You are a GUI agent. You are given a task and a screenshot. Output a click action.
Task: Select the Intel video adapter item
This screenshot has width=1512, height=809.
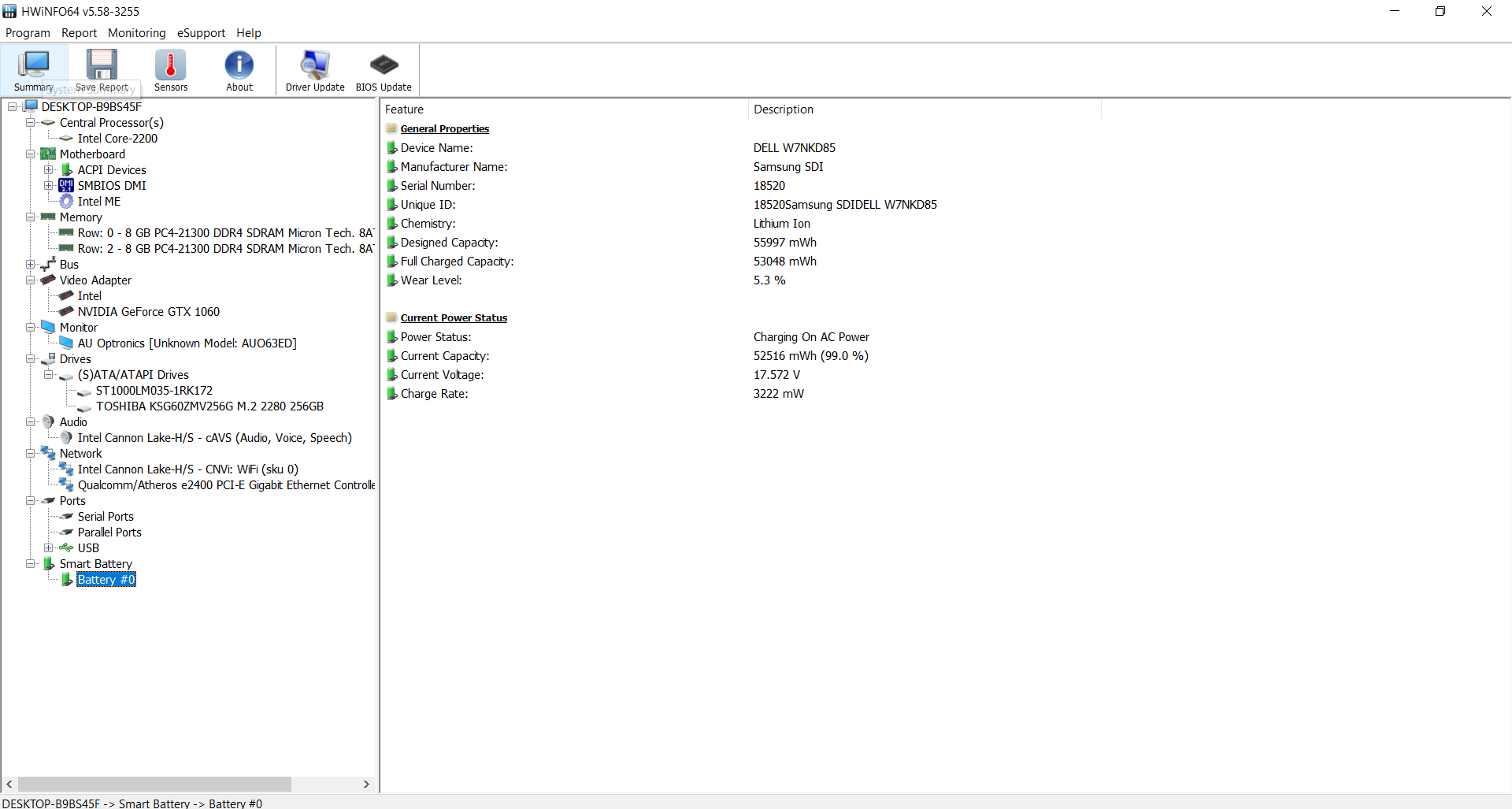[90, 295]
